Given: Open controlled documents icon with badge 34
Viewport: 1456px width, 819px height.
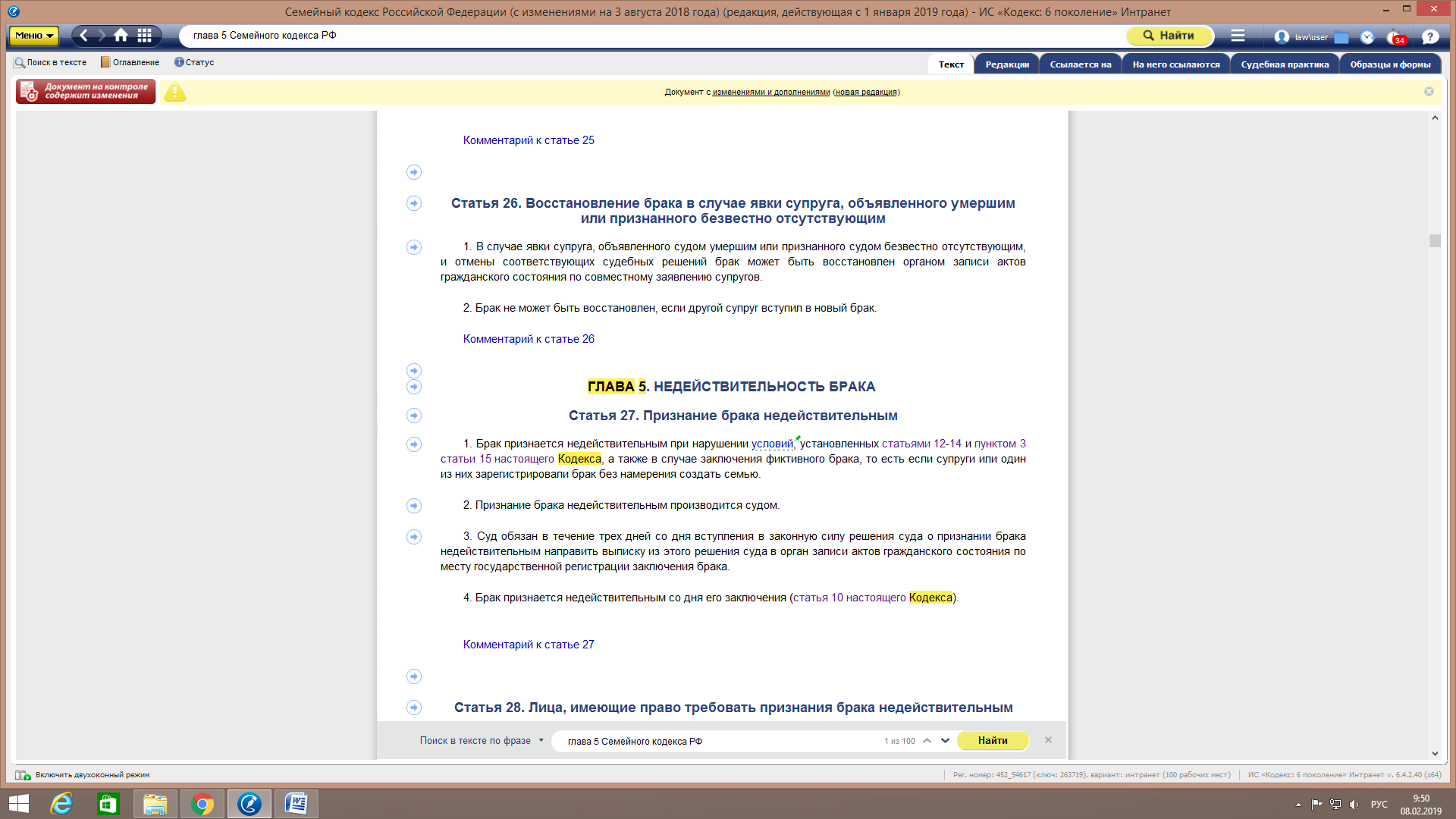Looking at the screenshot, I should [x=1396, y=37].
